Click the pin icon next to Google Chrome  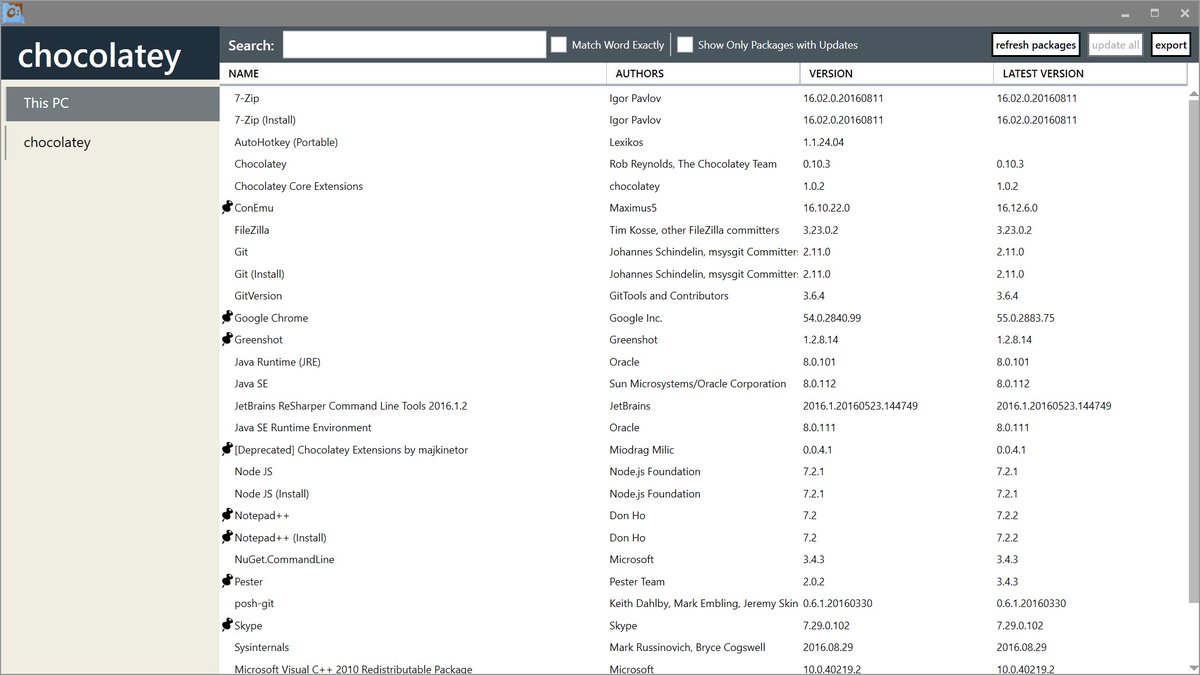tap(227, 318)
